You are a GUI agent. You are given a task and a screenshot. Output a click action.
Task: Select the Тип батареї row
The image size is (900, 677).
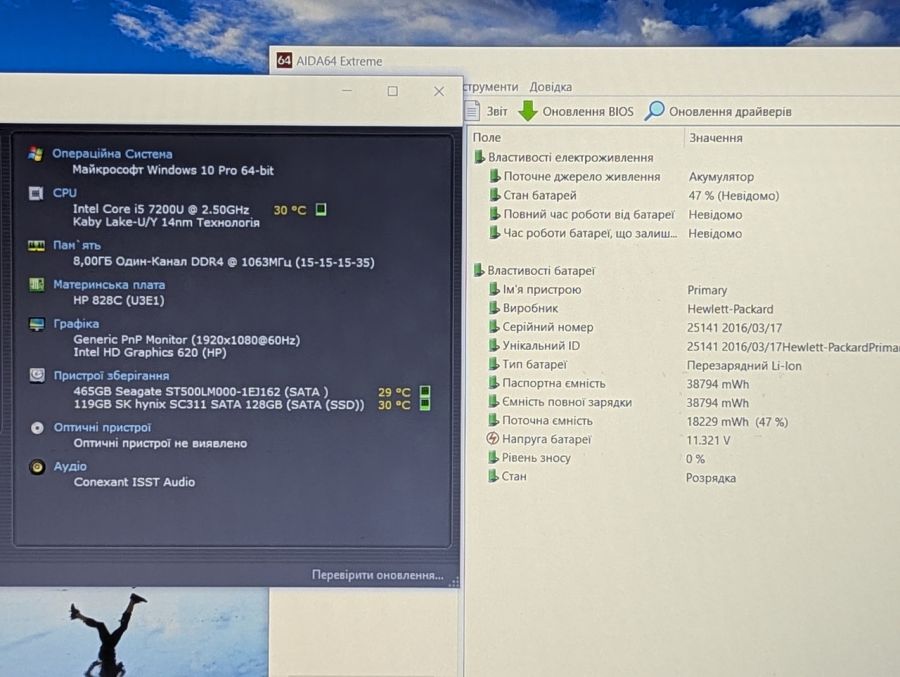click(x=644, y=365)
